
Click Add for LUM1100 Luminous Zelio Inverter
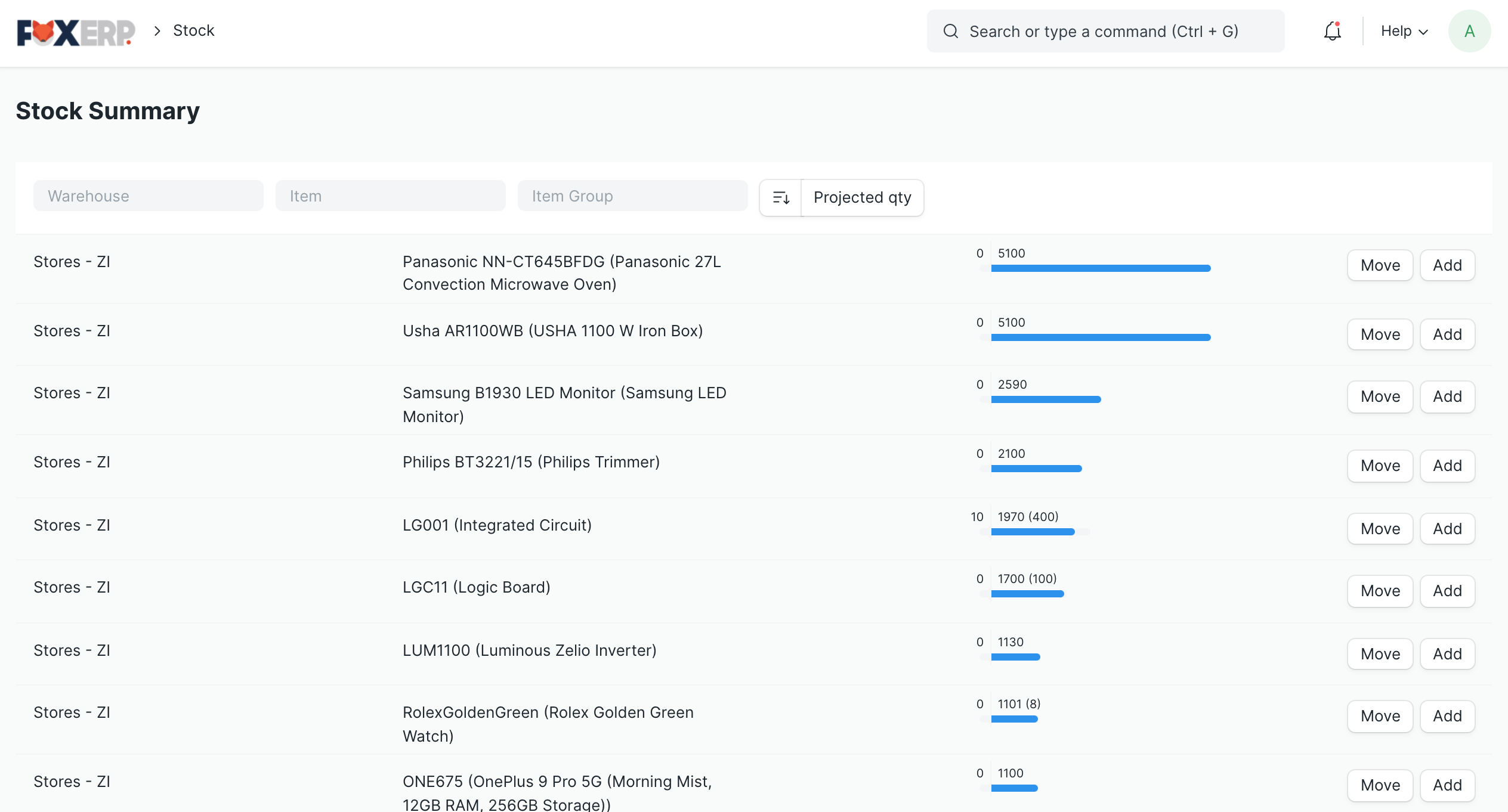coord(1448,654)
